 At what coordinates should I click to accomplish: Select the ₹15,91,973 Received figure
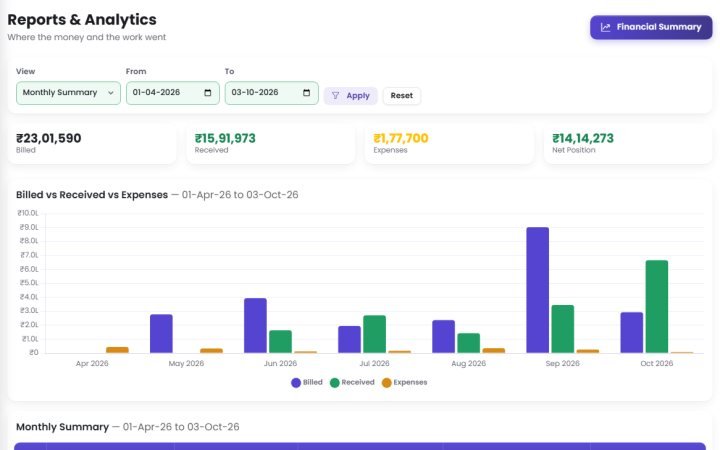coord(225,138)
